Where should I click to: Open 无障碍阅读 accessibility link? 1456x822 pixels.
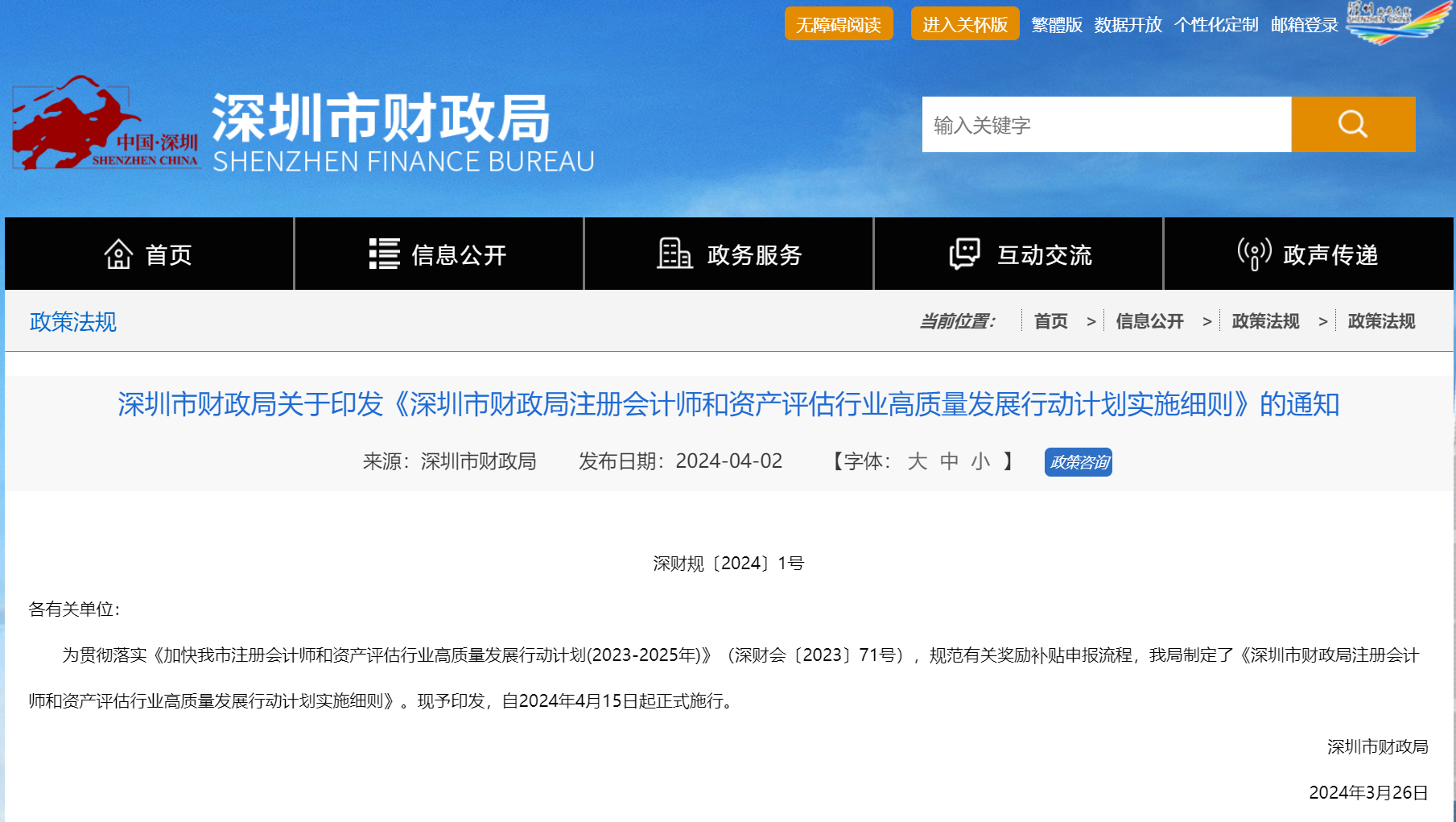tap(839, 23)
